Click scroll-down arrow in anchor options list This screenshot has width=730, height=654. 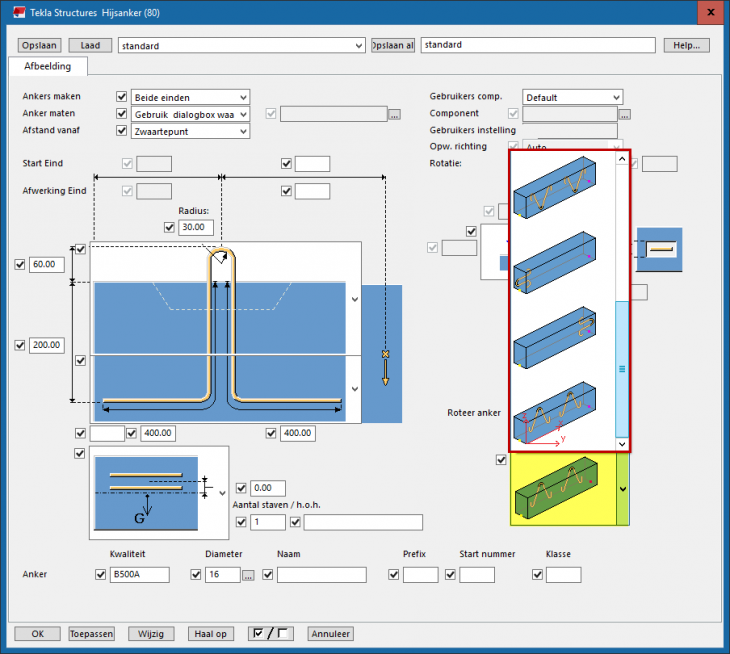[x=621, y=443]
